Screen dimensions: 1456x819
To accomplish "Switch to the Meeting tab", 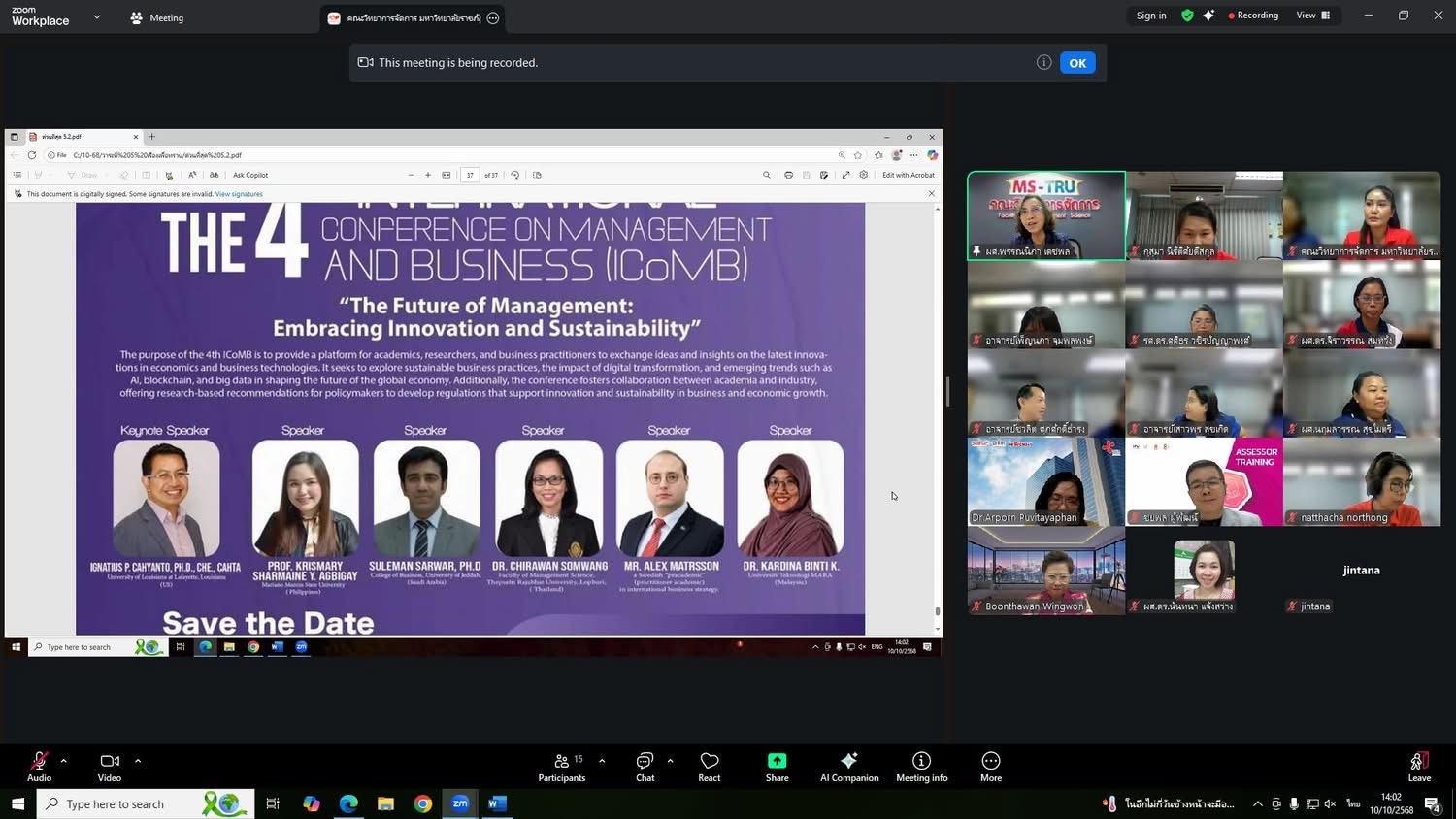I will click(157, 17).
